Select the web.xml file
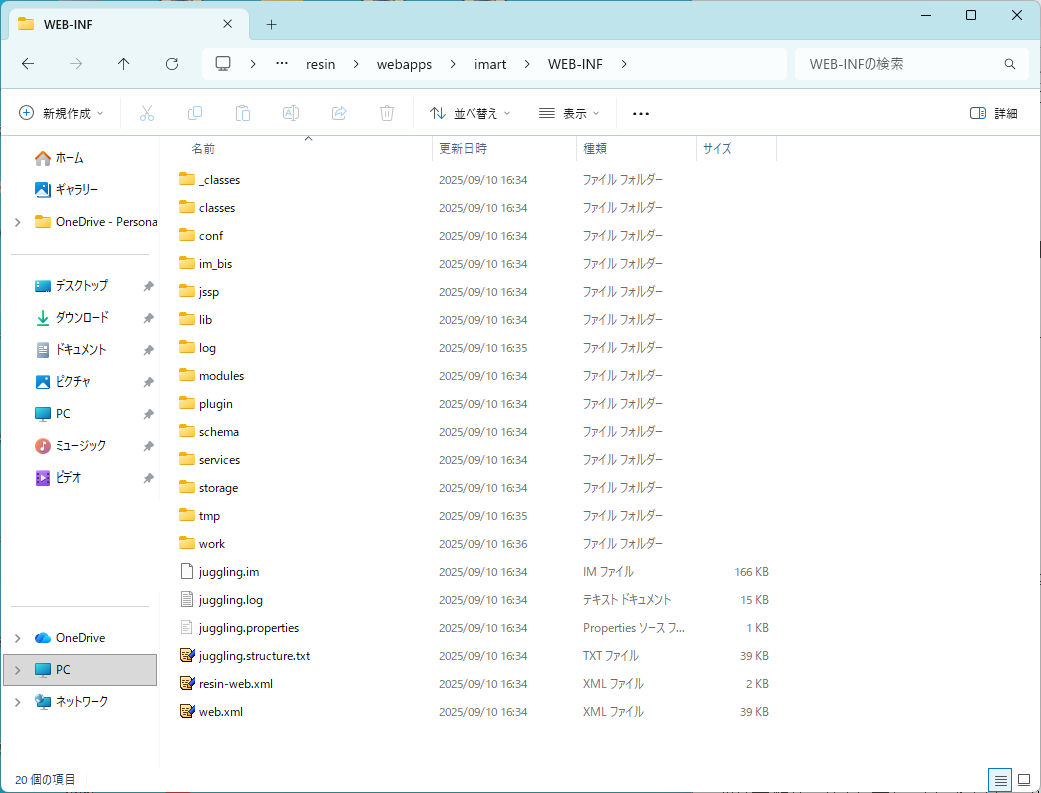Image resolution: width=1041 pixels, height=793 pixels. (x=221, y=712)
